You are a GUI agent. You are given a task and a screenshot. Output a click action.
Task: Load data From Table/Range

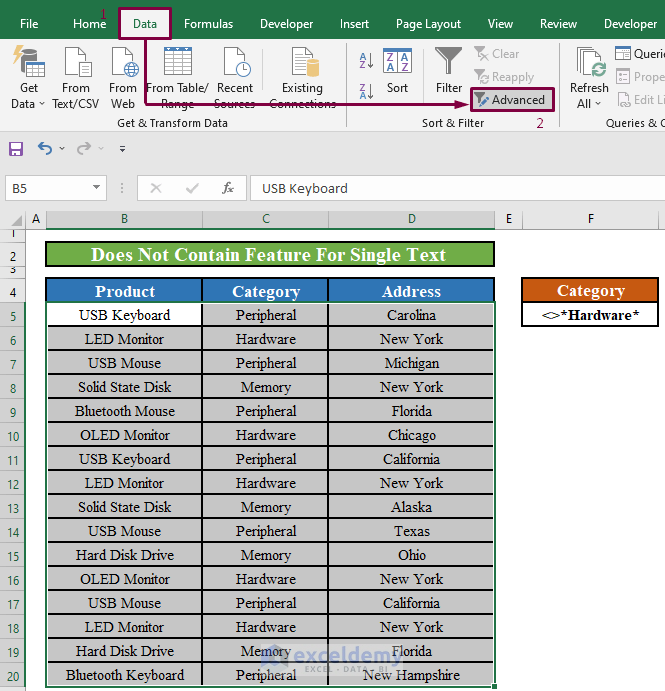pos(177,78)
